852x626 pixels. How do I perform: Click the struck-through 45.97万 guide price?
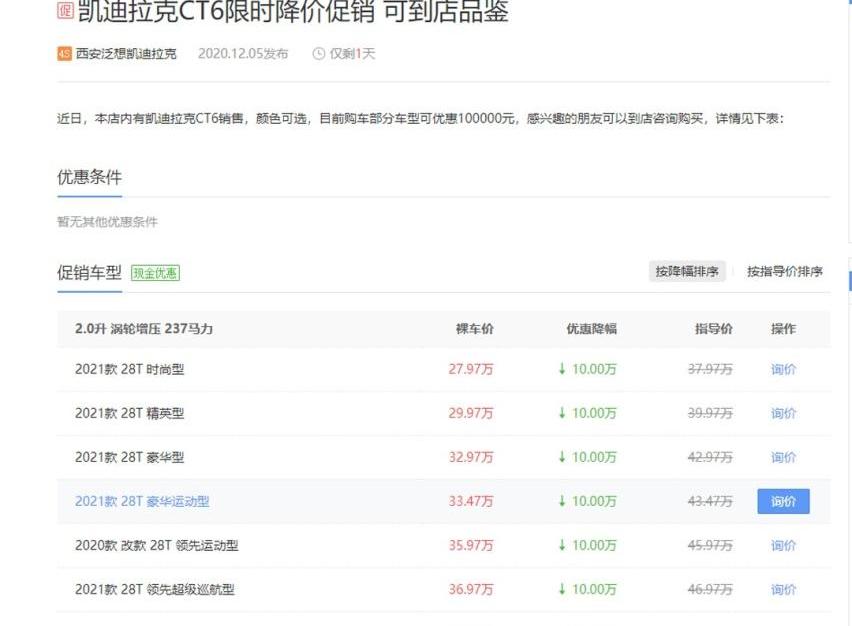710,546
